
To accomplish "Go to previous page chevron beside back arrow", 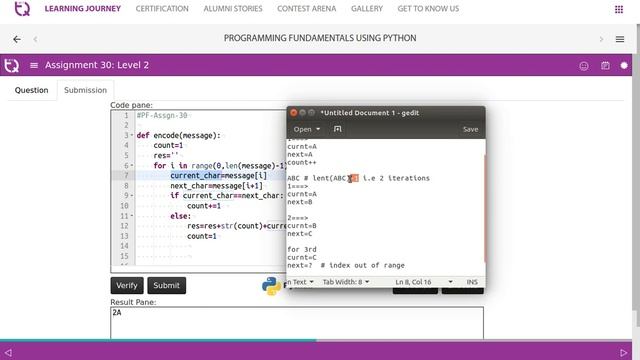I will (36, 39).
